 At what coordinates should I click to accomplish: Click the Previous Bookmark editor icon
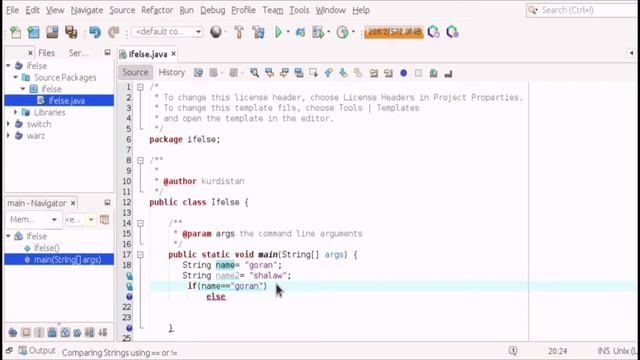(329, 73)
